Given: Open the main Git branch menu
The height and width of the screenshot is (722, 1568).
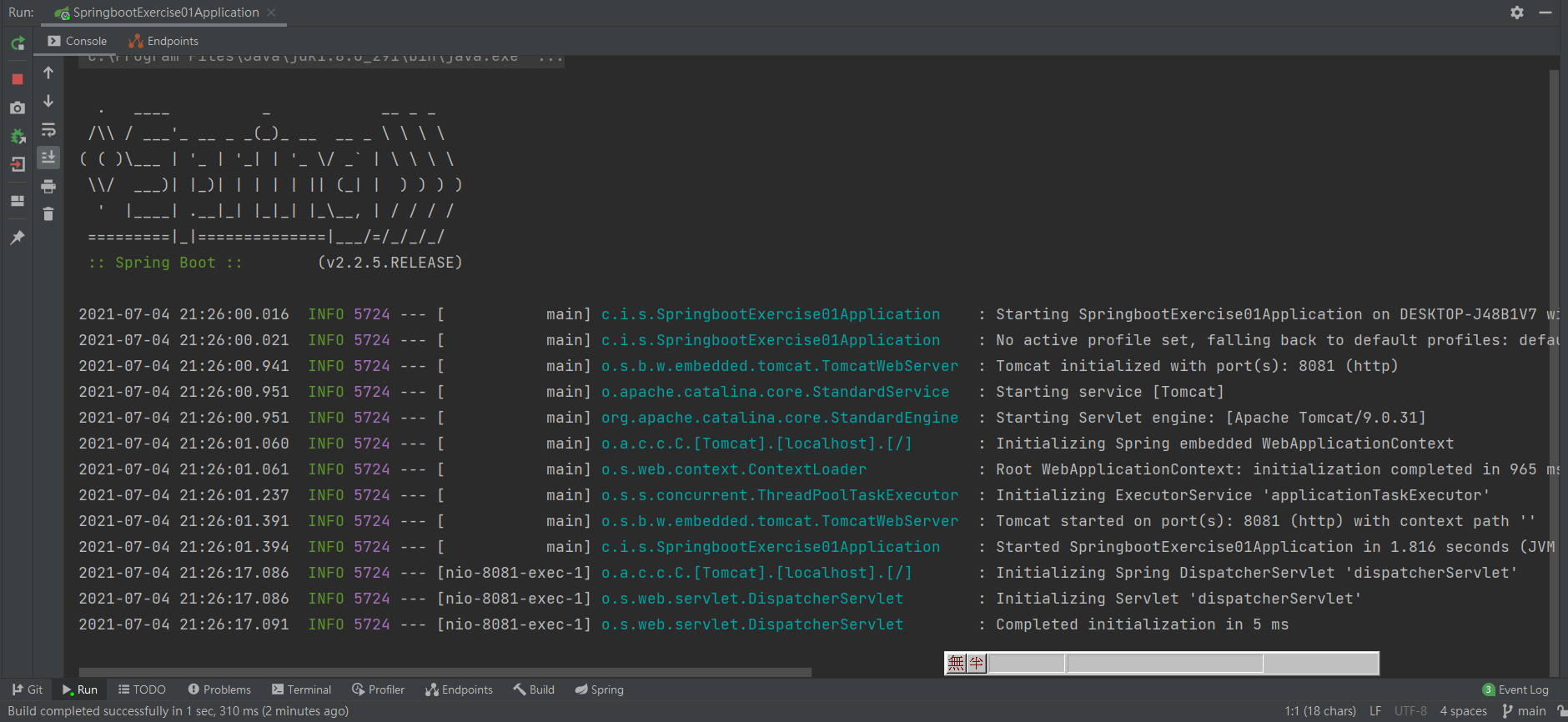Looking at the screenshot, I should pyautogui.click(x=1524, y=711).
